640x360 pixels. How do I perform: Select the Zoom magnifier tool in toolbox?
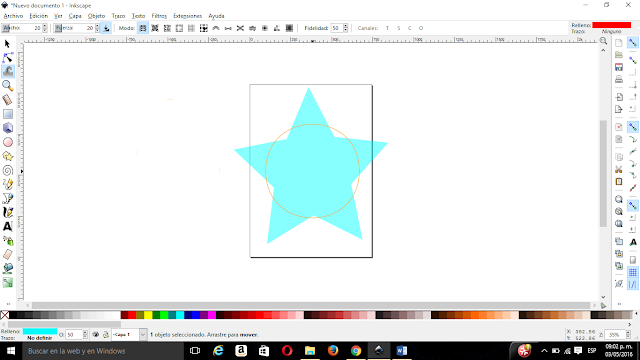[7, 86]
